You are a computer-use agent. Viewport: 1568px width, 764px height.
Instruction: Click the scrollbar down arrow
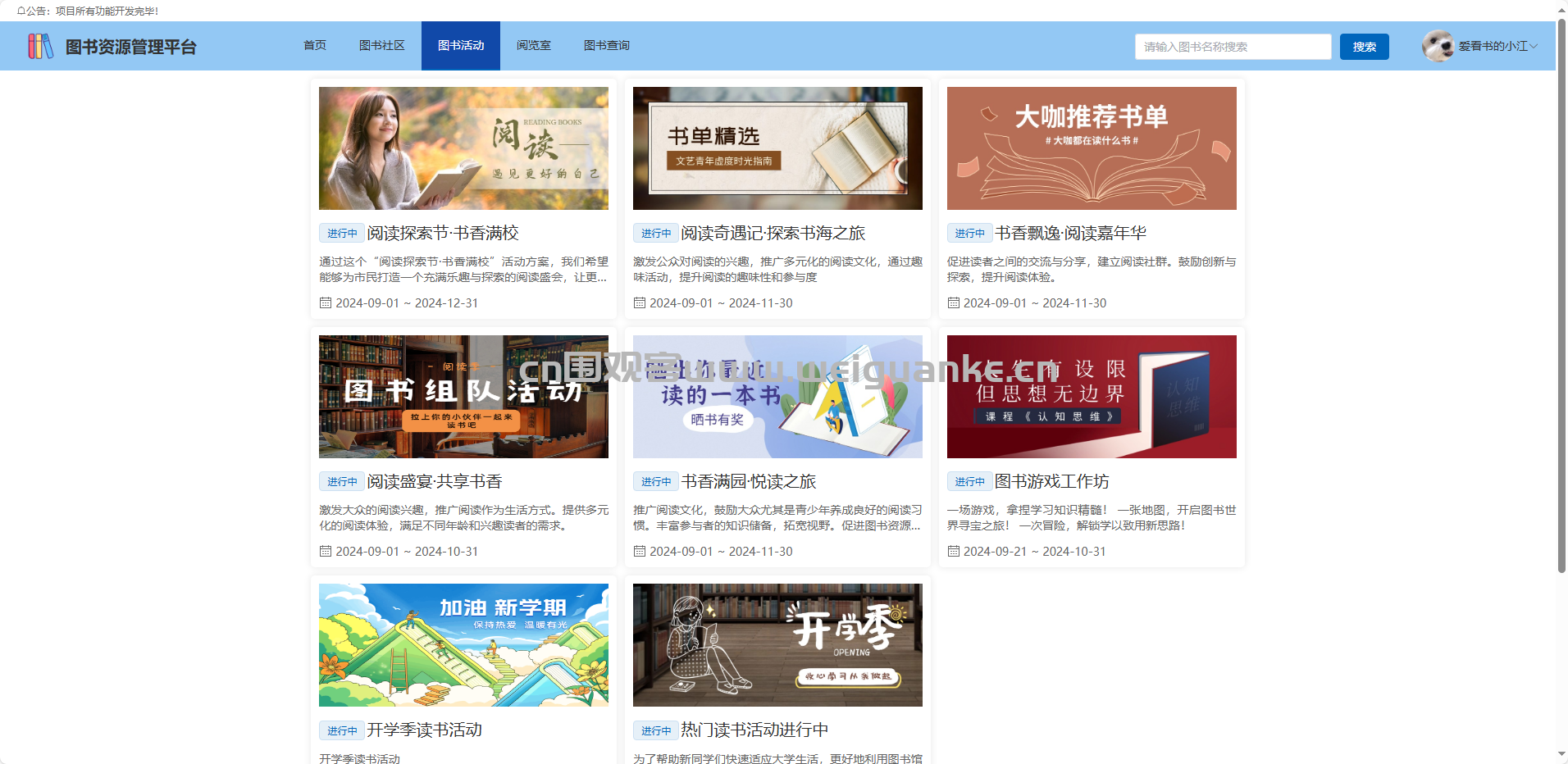pyautogui.click(x=1561, y=754)
